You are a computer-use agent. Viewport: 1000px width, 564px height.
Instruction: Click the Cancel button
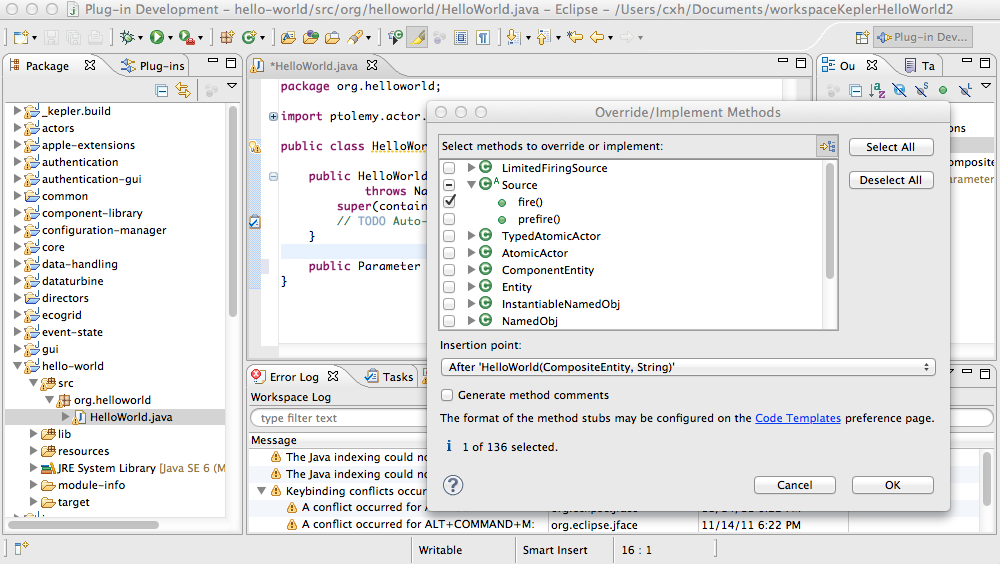point(795,485)
